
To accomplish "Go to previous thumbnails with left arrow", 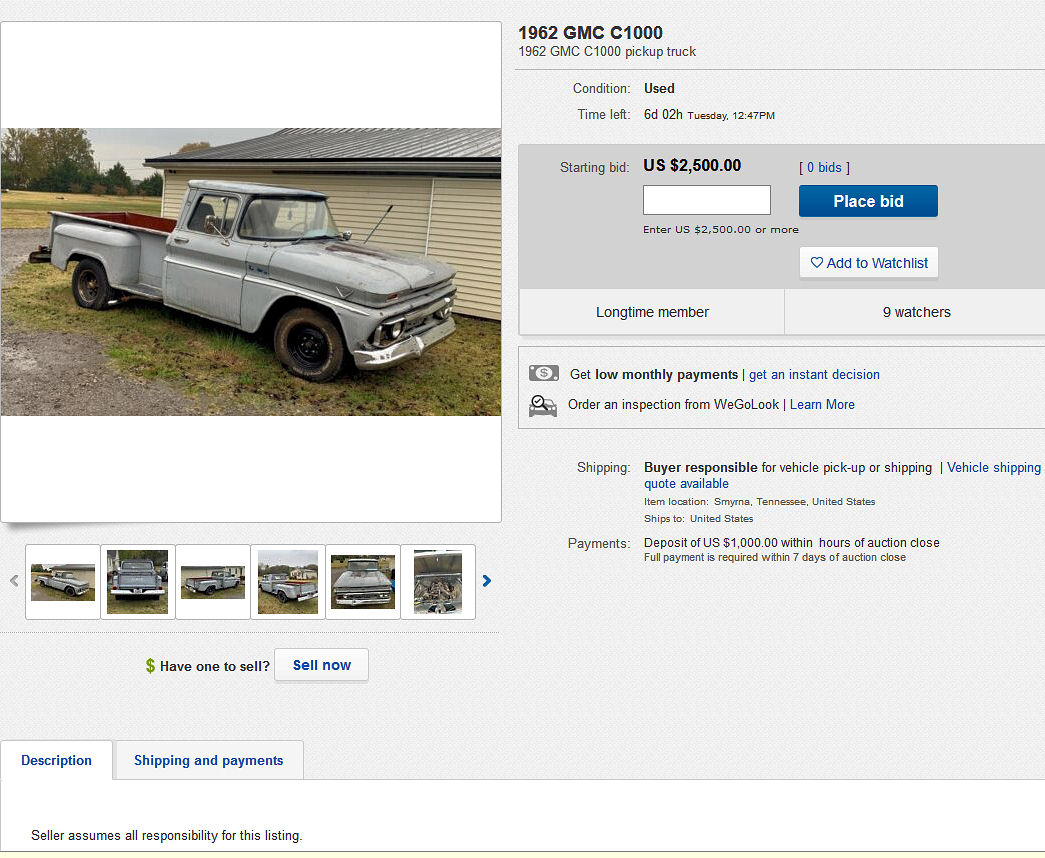I will click(14, 581).
